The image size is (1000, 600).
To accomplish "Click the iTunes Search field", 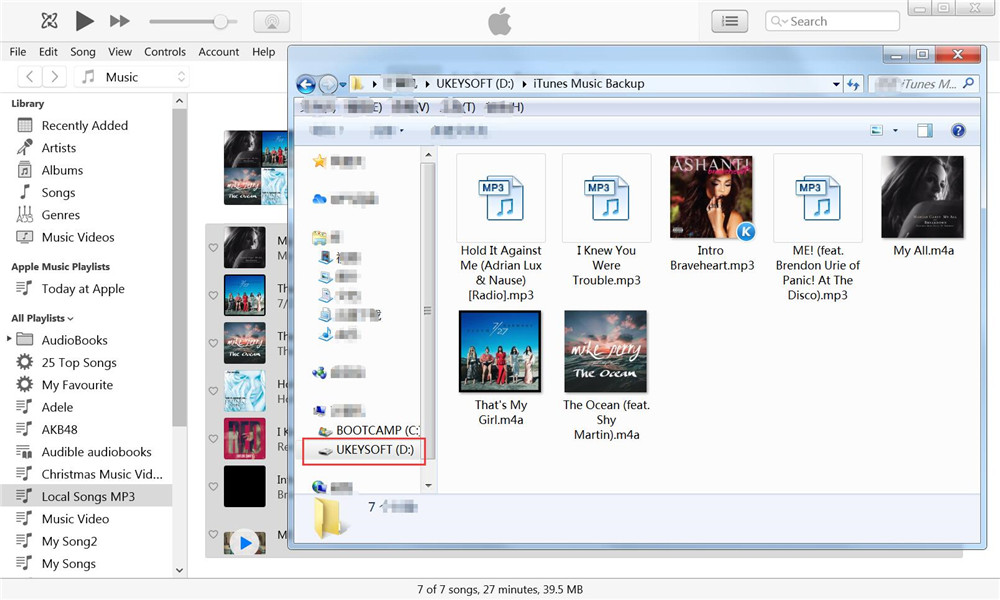I will point(832,21).
